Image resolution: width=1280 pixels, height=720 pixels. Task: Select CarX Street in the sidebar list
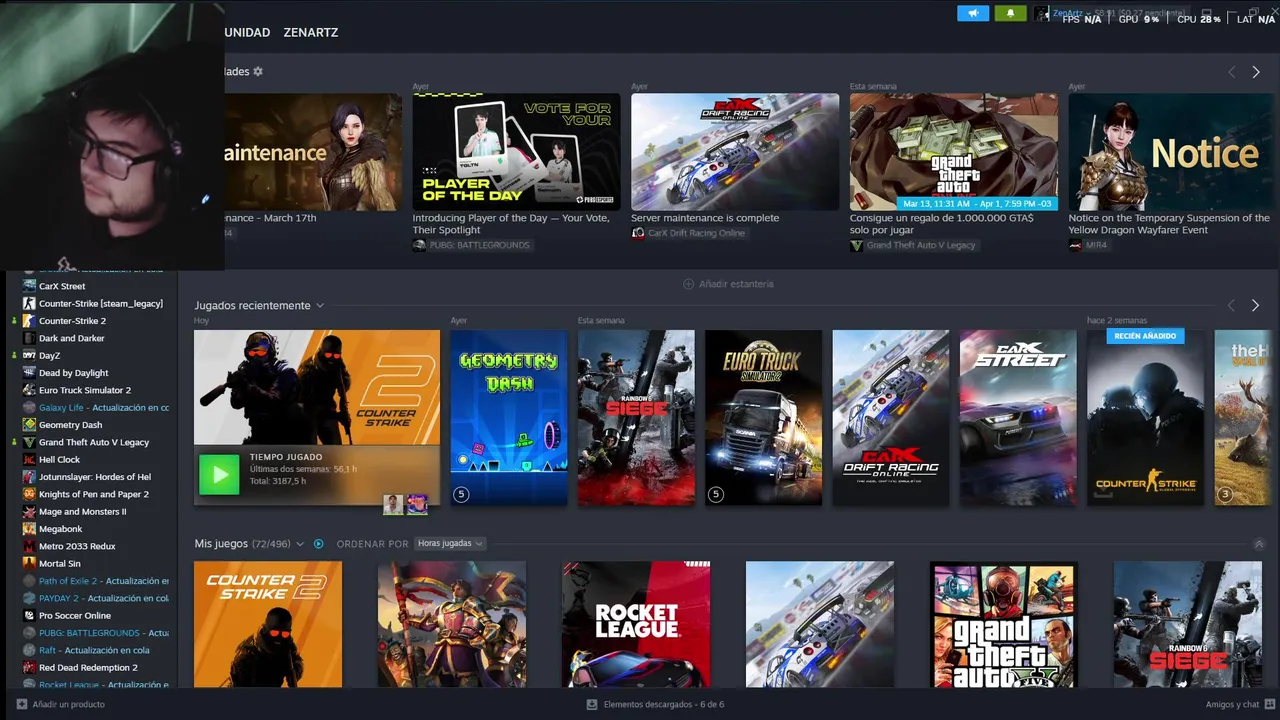click(x=62, y=286)
